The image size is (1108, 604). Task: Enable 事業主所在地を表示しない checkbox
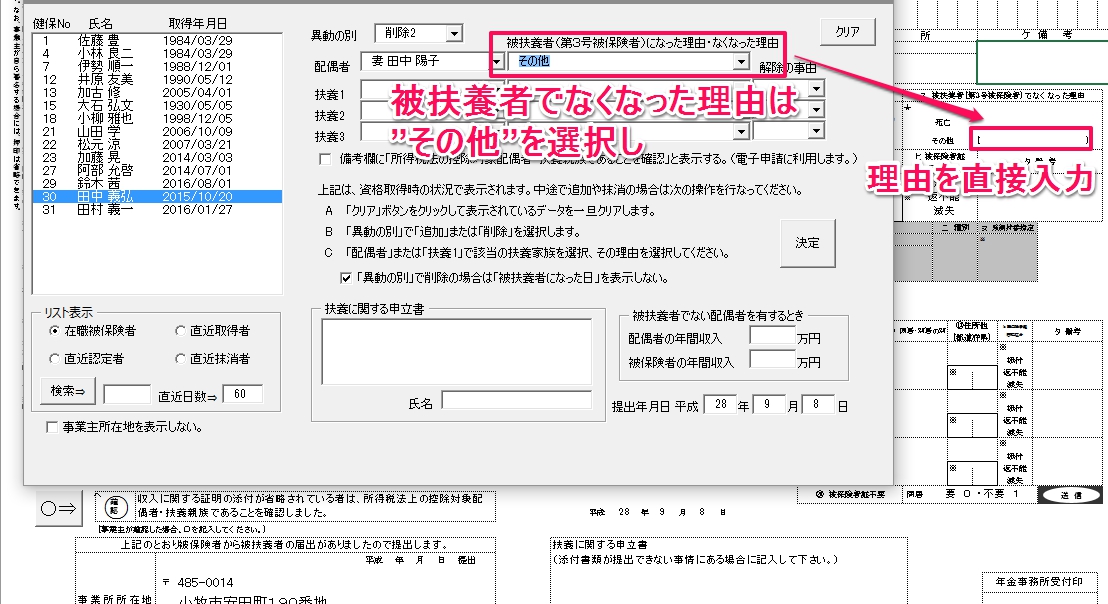[x=52, y=427]
